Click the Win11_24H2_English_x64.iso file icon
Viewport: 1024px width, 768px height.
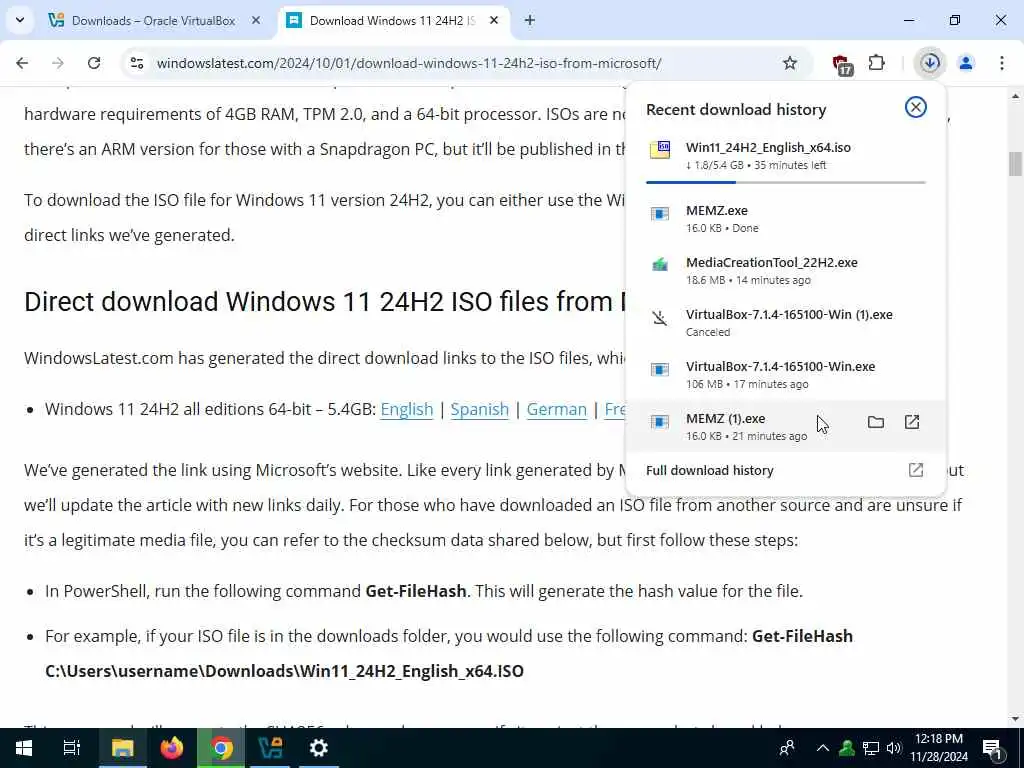660,150
